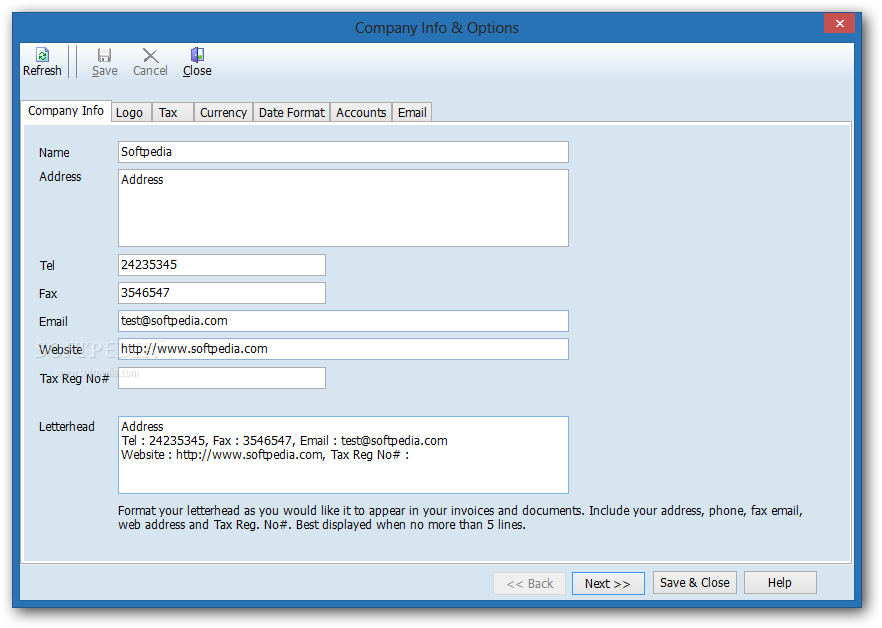The height and width of the screenshot is (628, 882).
Task: Click the Fax field with 3546547
Action: click(x=222, y=293)
